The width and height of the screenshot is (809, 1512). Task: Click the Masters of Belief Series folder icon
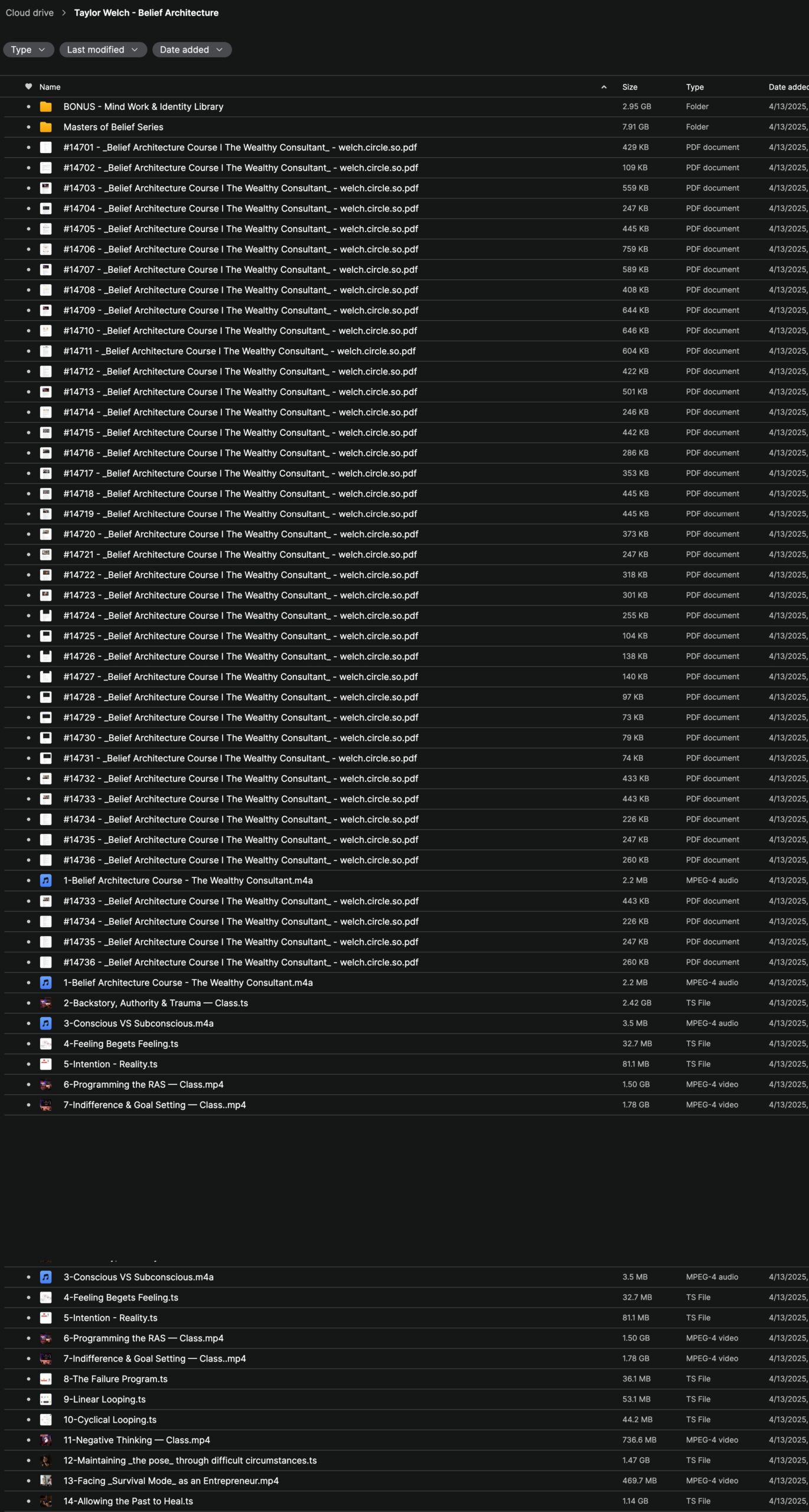(x=45, y=127)
